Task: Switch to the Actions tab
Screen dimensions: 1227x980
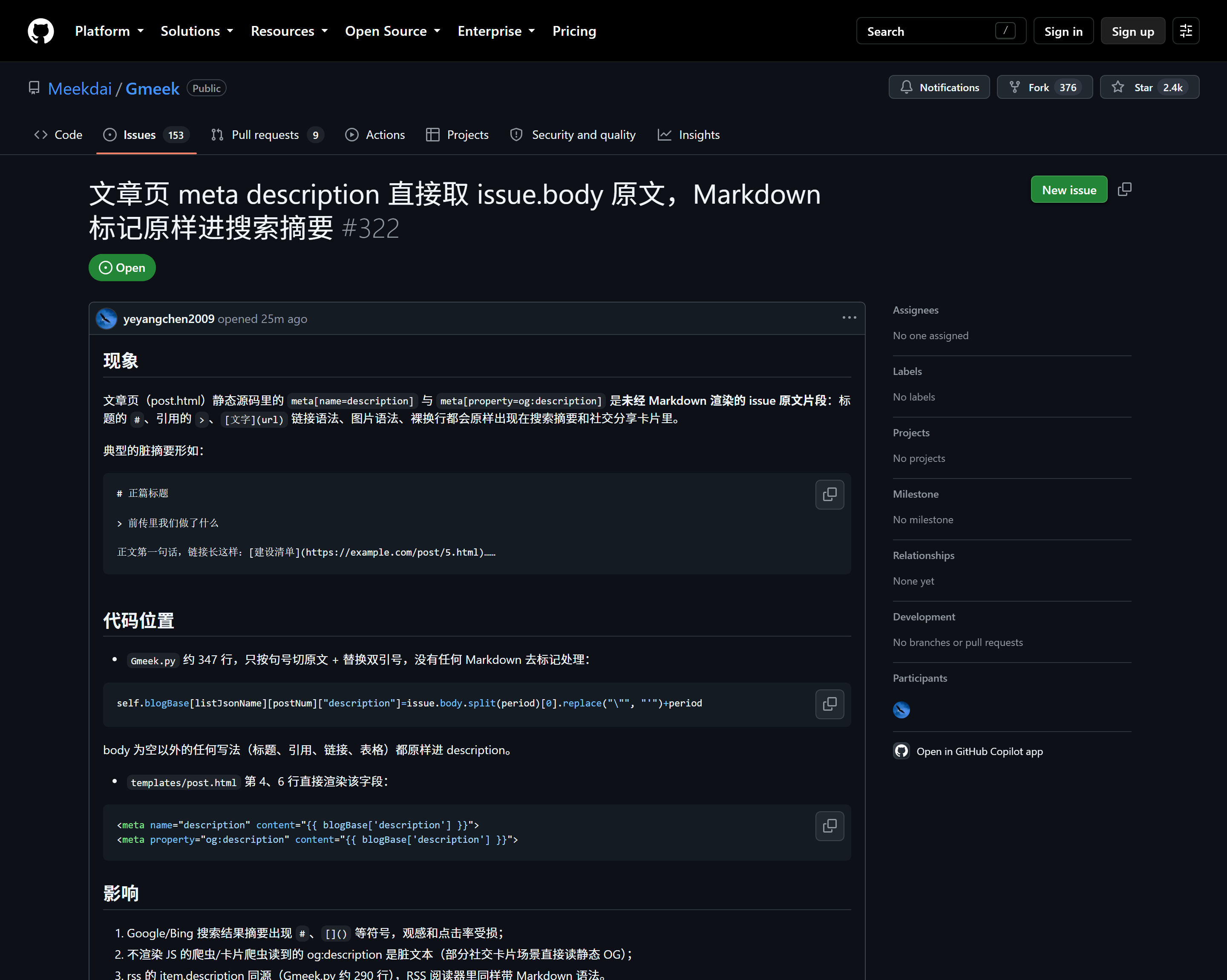Action: (375, 135)
